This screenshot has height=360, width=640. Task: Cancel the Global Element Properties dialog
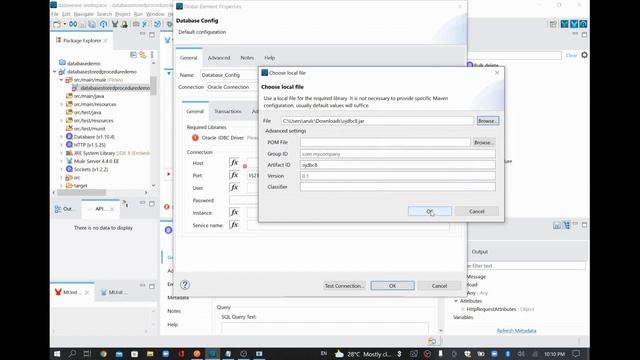click(439, 286)
